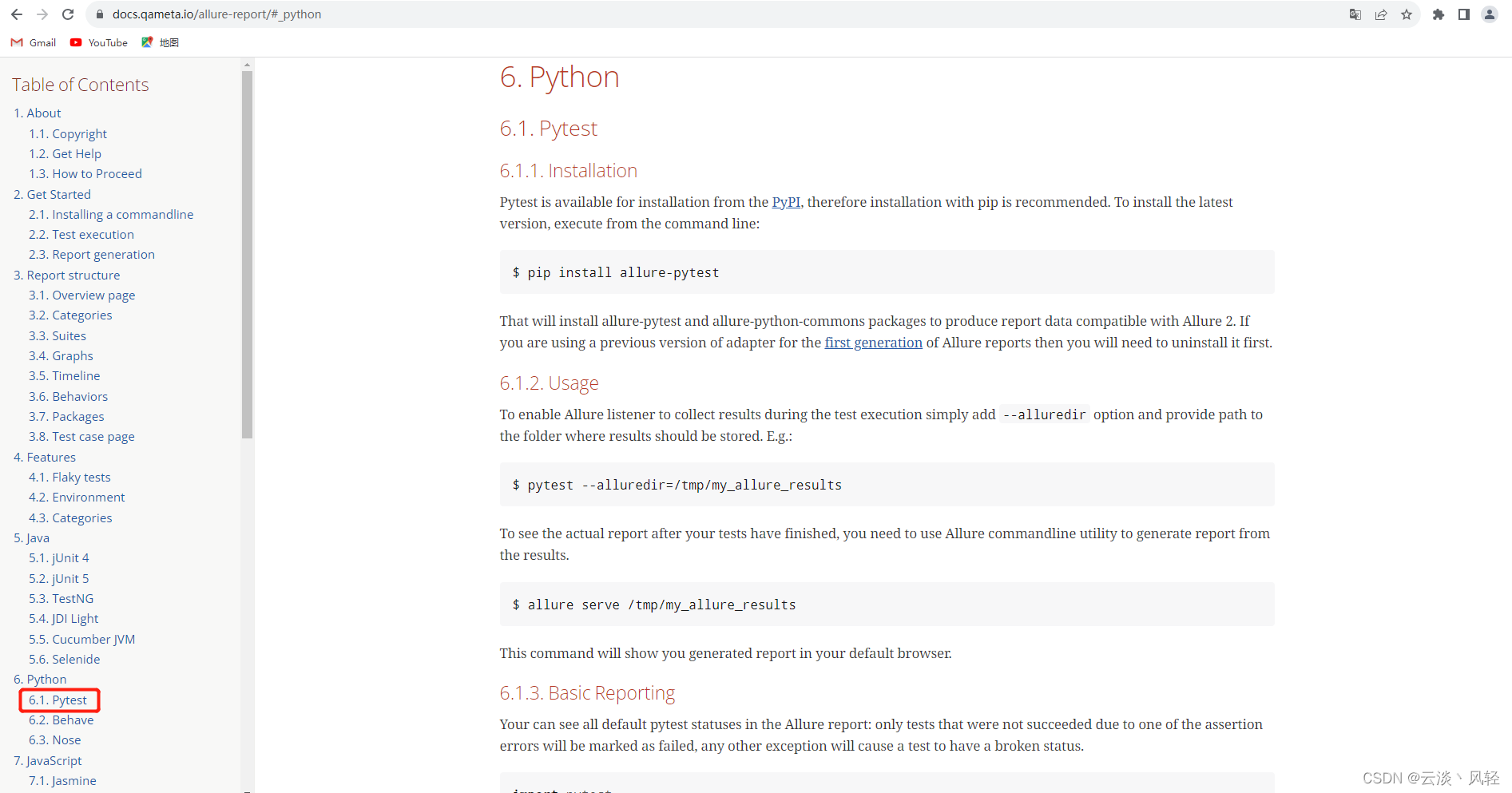Open the Extensions puzzle icon
This screenshot has height=793, width=1512.
pyautogui.click(x=1439, y=14)
